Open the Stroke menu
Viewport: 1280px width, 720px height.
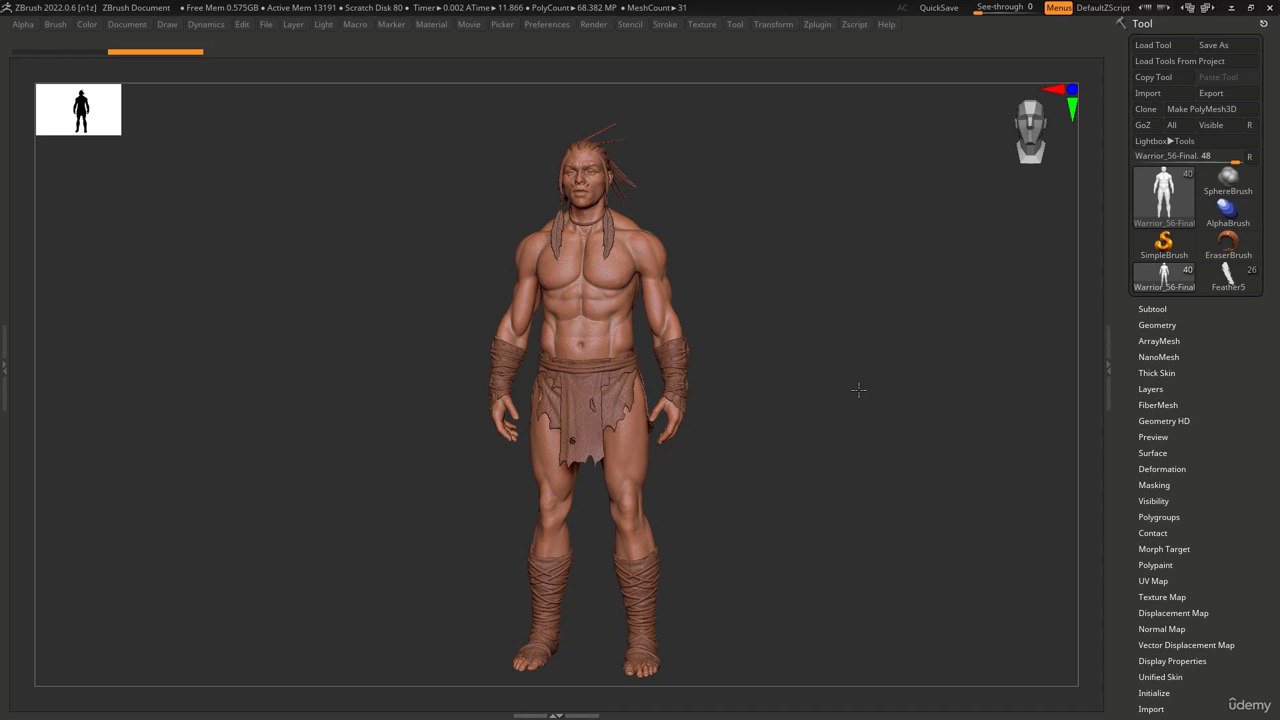(x=665, y=24)
